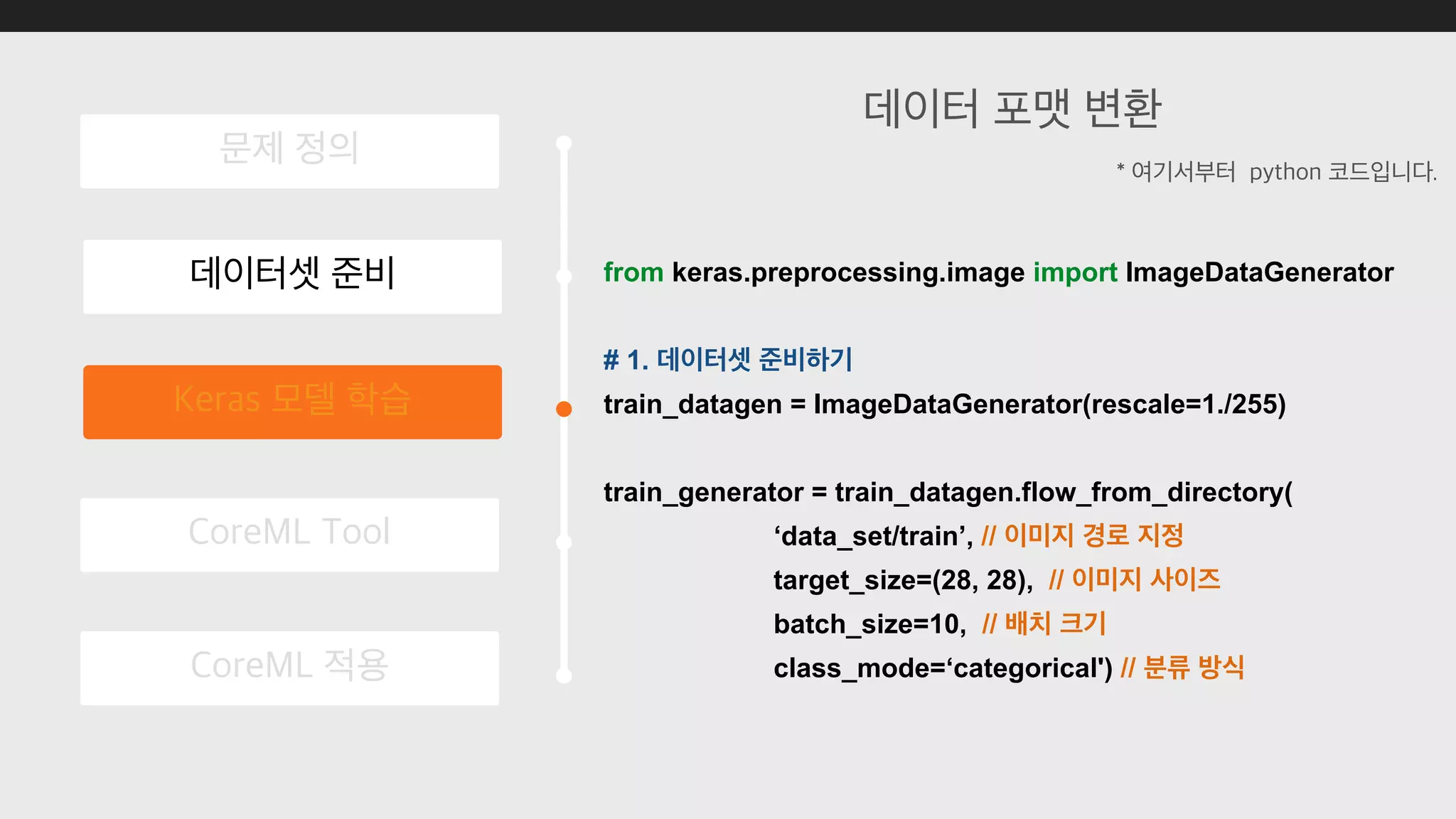Click the blue comment '# 1. 데이터셋 준비하기'
The image size is (1456, 819).
click(728, 359)
